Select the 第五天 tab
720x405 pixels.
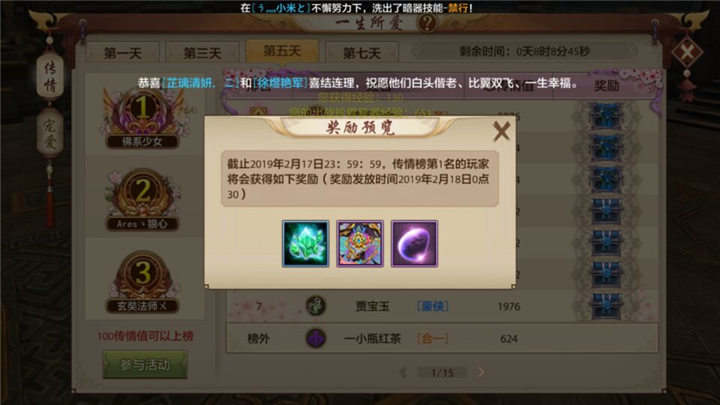point(282,51)
